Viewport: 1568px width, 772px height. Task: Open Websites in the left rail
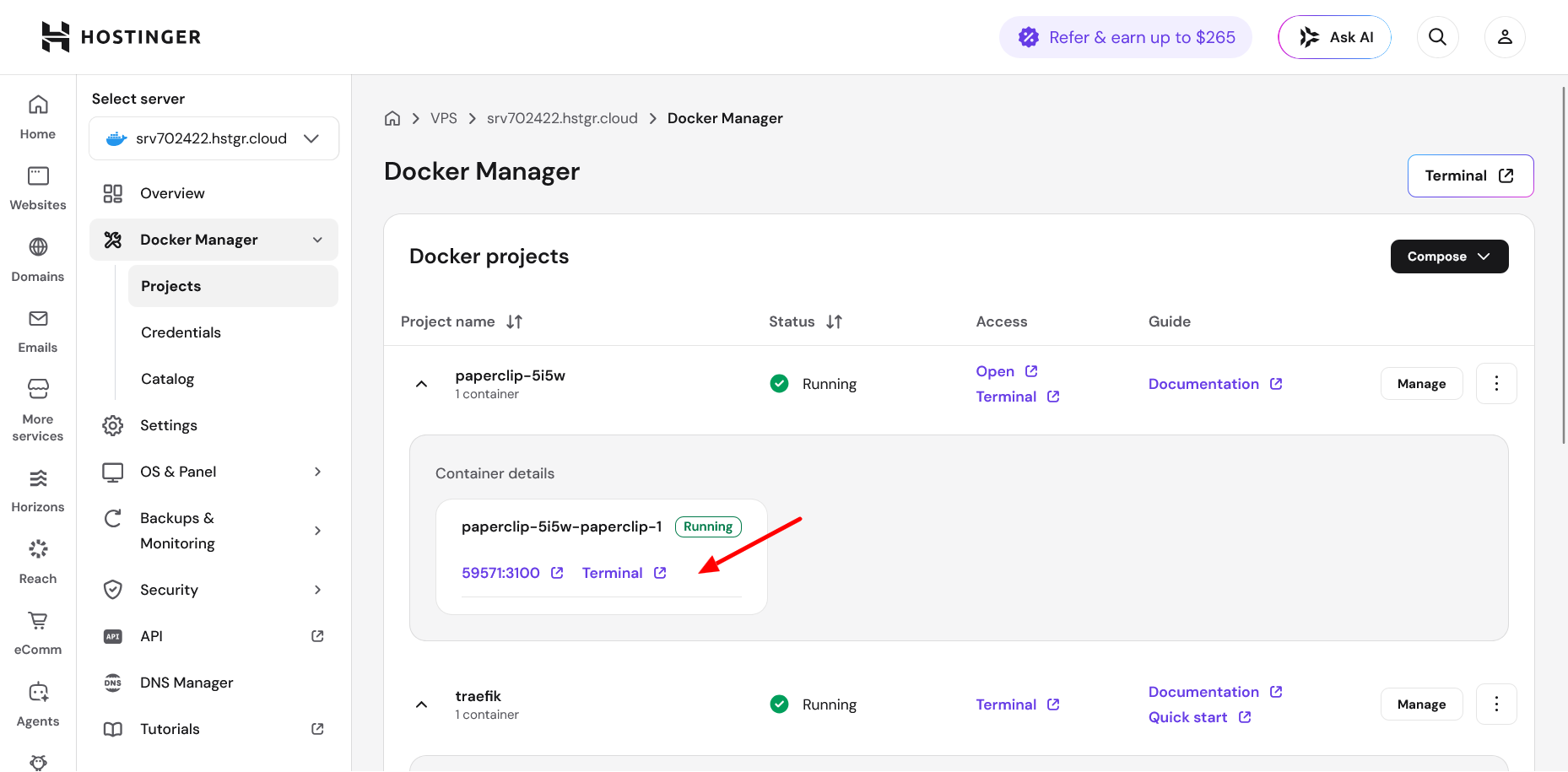(x=38, y=188)
